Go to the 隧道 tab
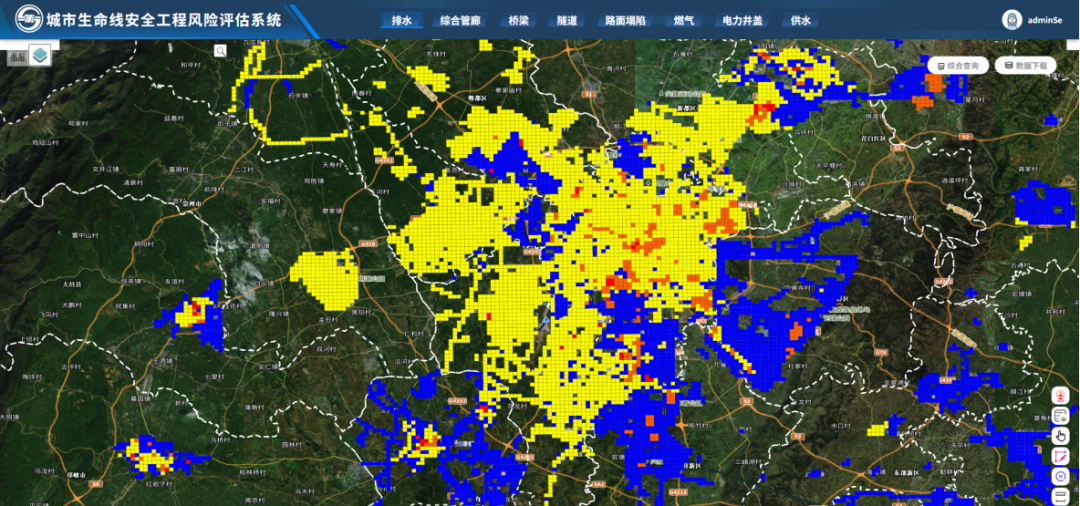The height and width of the screenshot is (506, 1080). coord(567,20)
